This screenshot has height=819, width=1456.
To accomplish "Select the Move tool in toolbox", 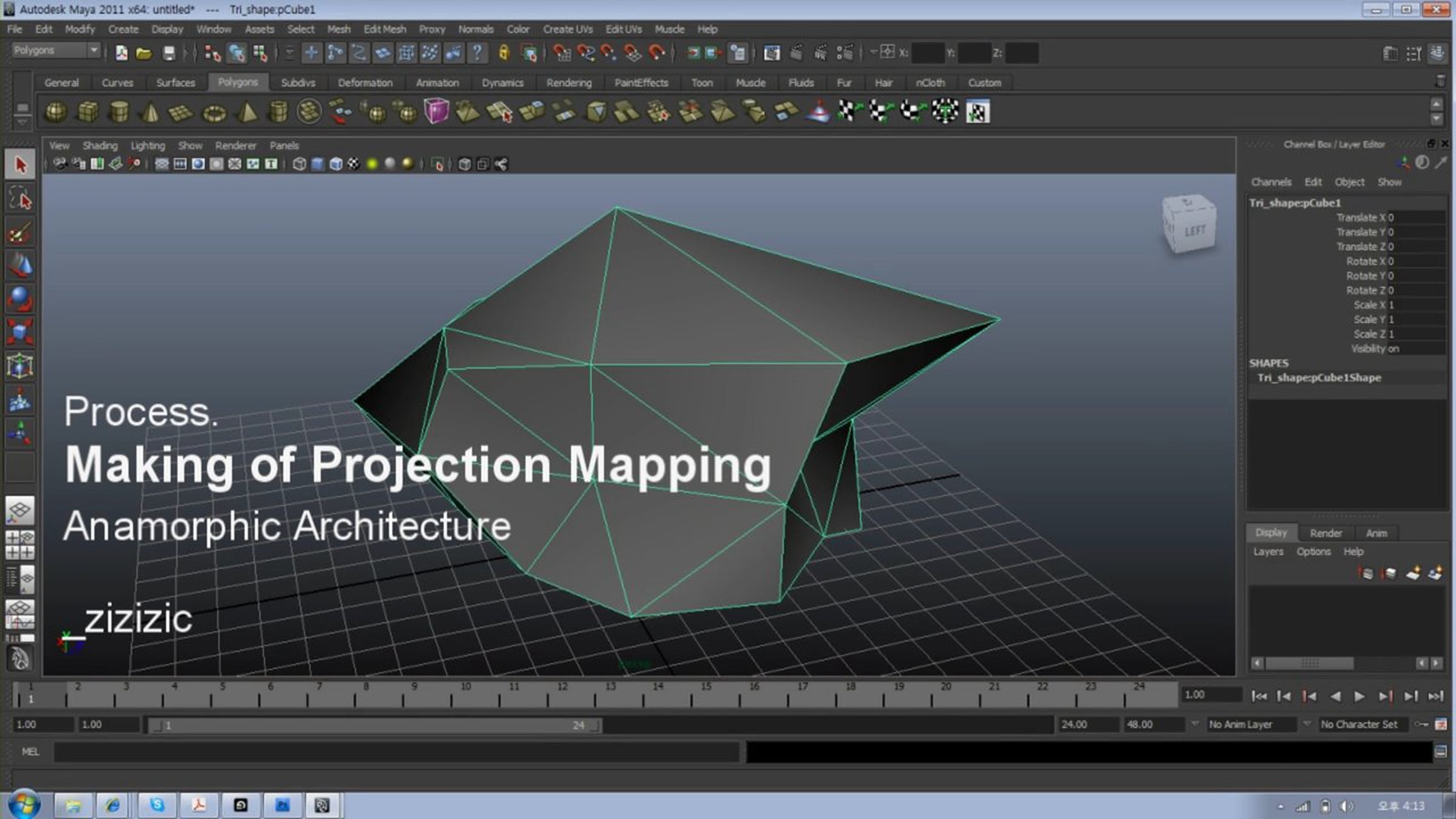I will click(20, 266).
